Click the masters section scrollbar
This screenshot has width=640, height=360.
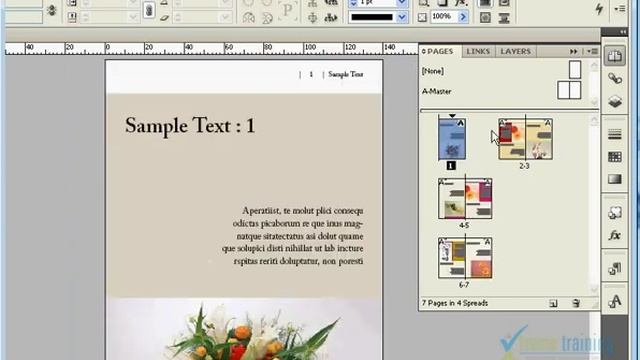click(594, 84)
